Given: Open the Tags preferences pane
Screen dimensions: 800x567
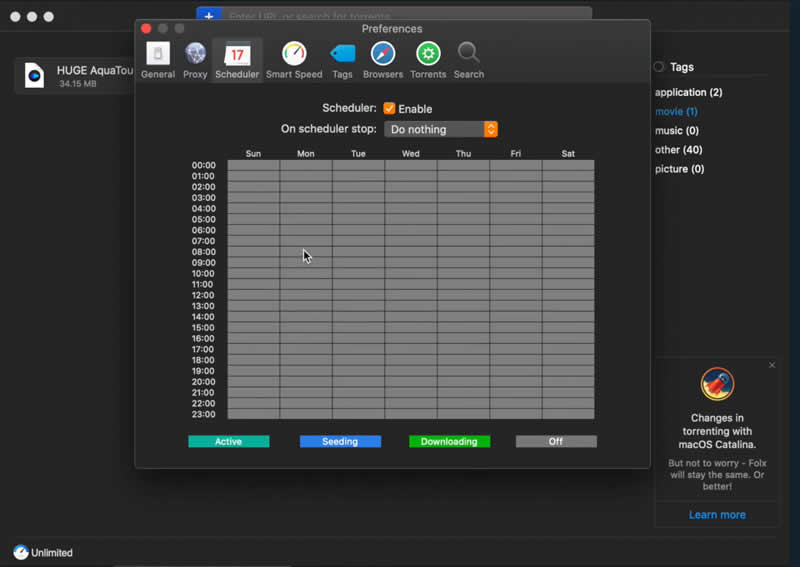Looking at the screenshot, I should pyautogui.click(x=342, y=60).
